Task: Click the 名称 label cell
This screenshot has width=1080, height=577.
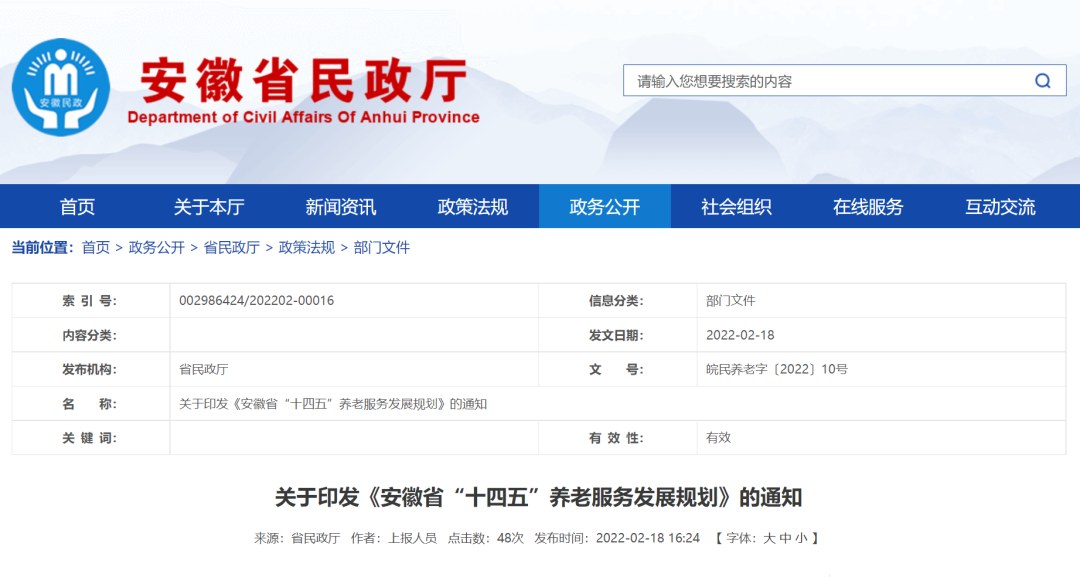Action: click(90, 404)
